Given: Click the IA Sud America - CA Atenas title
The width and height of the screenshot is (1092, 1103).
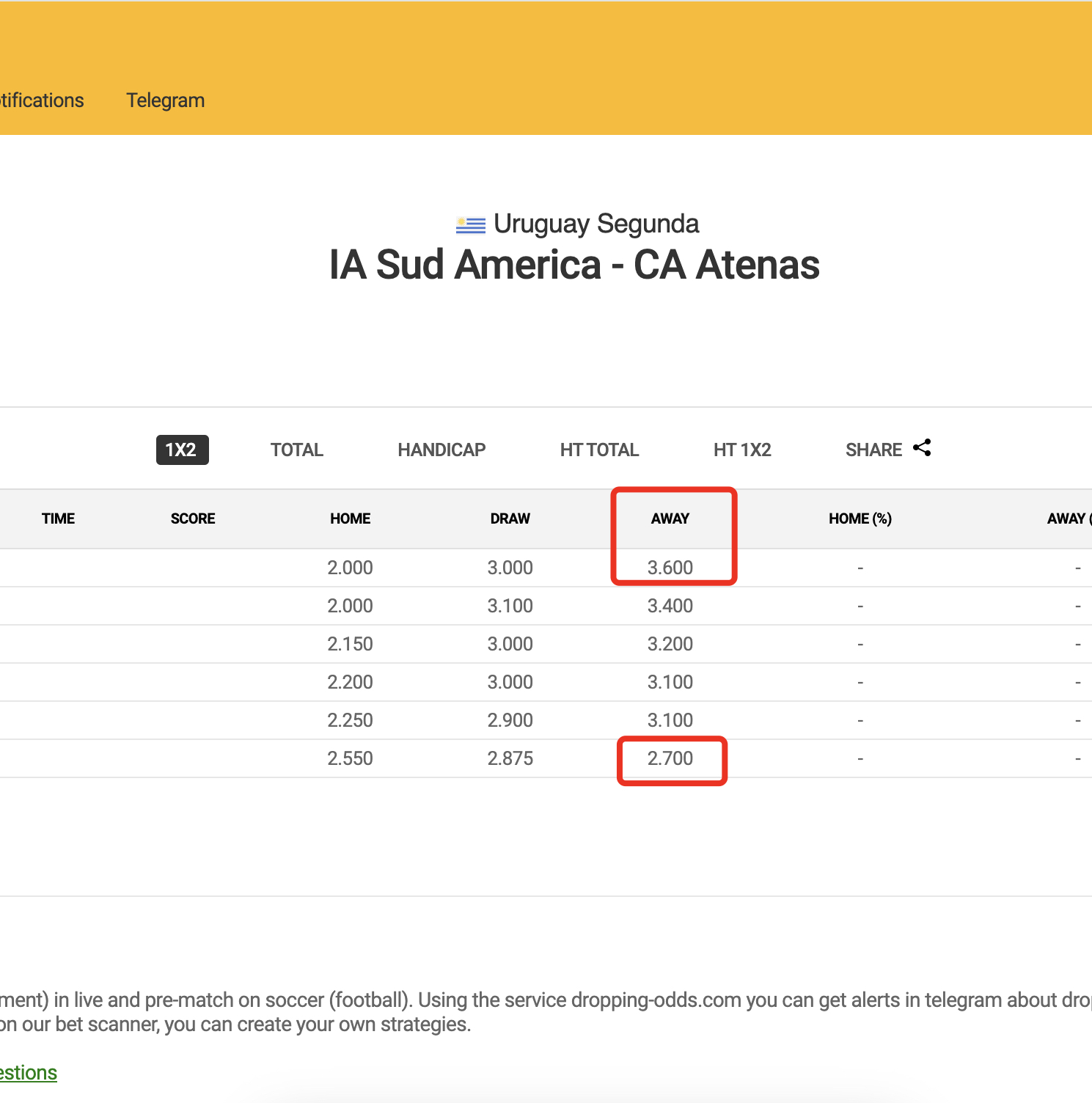Looking at the screenshot, I should pos(574,265).
